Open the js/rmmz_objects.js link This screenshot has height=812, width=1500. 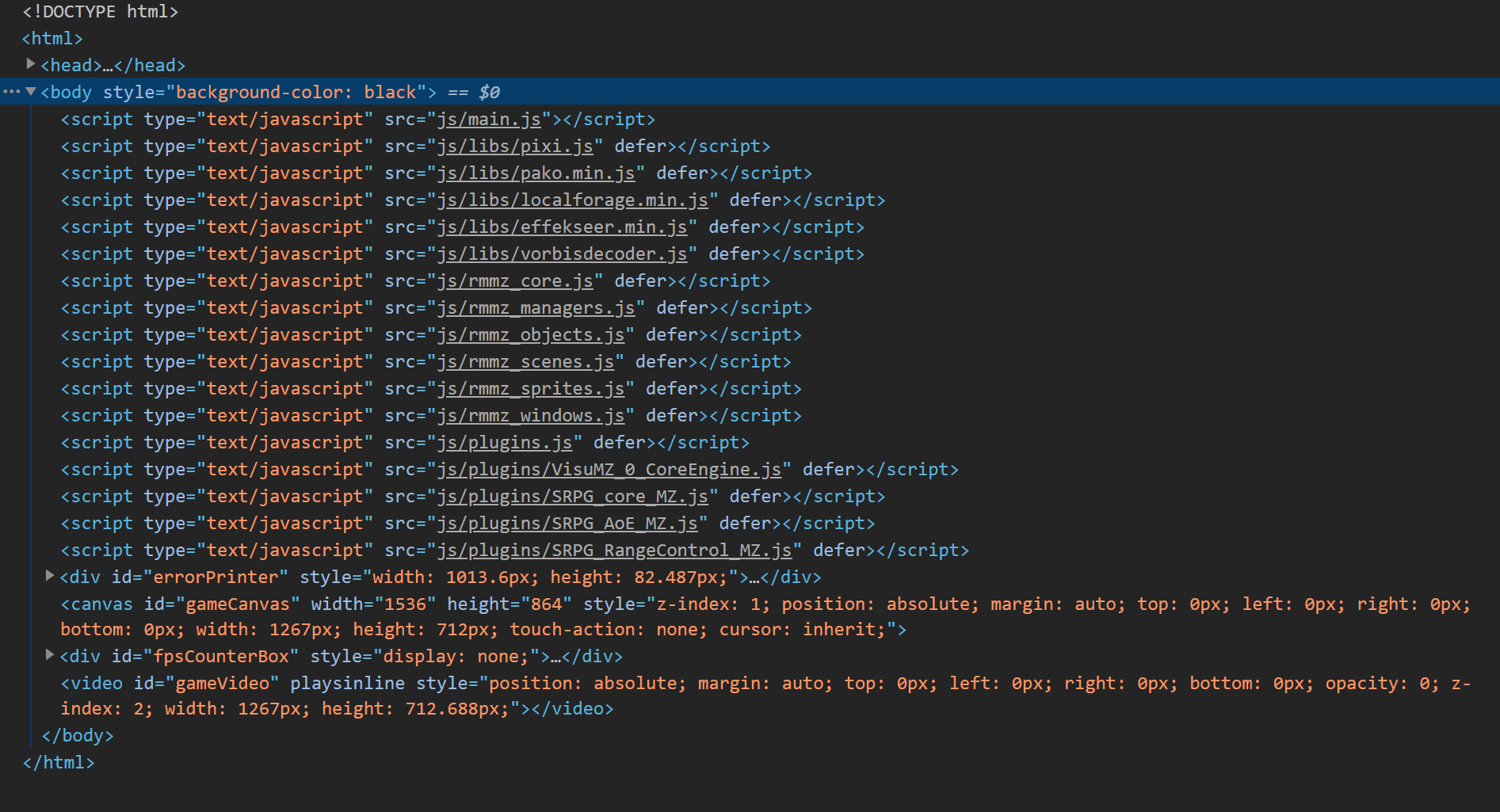pos(531,335)
